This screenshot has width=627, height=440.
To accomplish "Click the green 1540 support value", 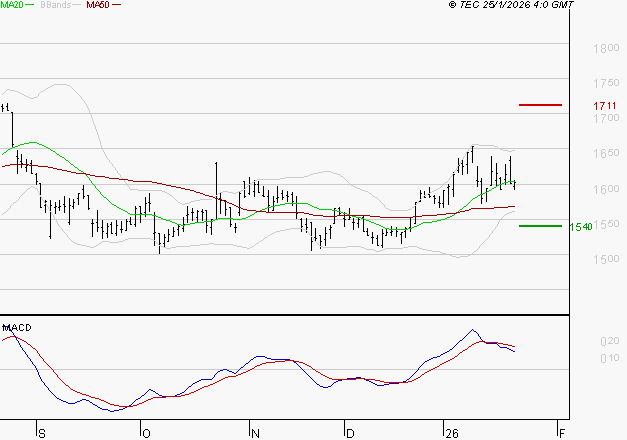I will pyautogui.click(x=581, y=227).
